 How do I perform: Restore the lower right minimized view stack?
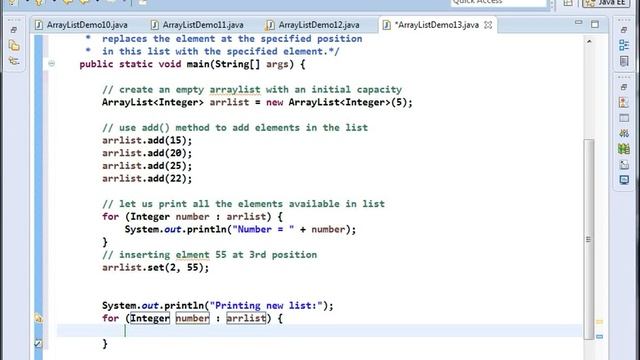click(624, 87)
